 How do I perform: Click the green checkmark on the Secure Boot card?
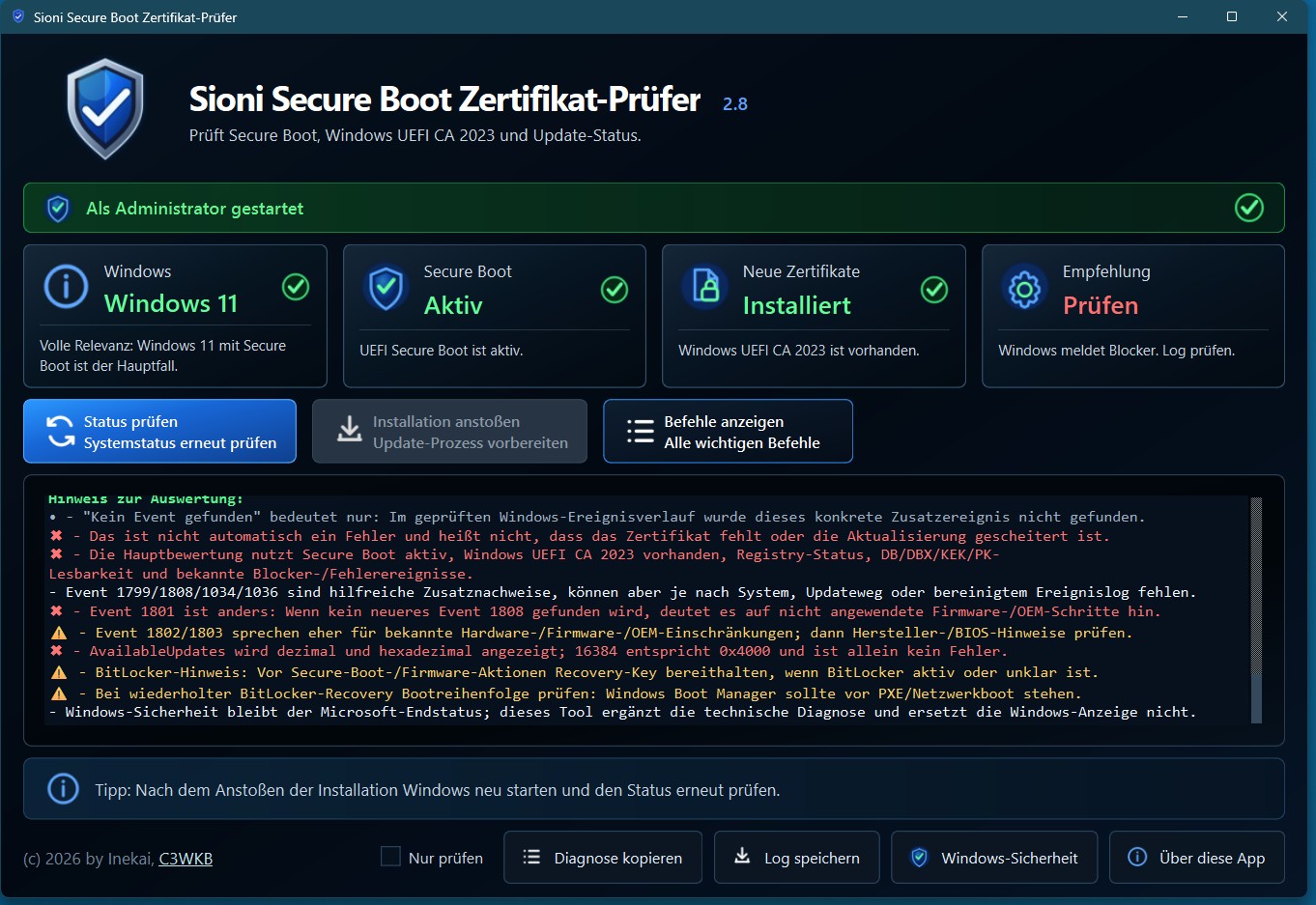615,290
